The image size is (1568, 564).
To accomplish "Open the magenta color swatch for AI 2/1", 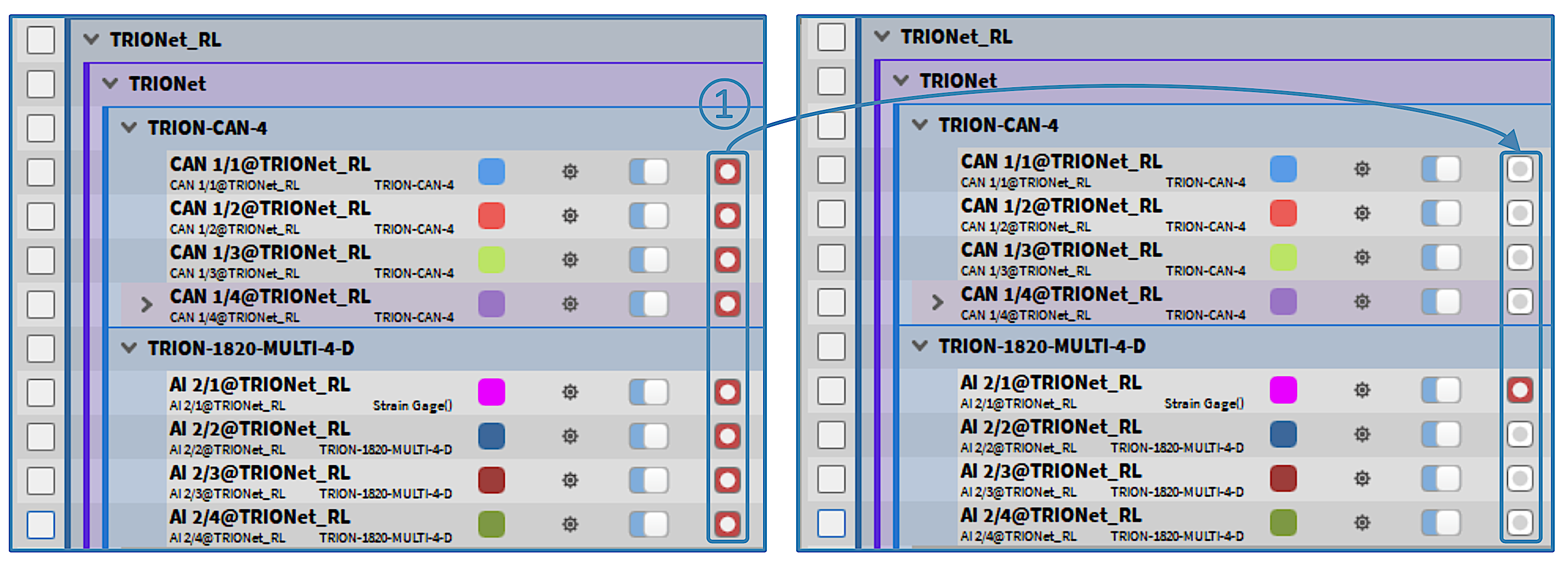I will click(x=491, y=392).
